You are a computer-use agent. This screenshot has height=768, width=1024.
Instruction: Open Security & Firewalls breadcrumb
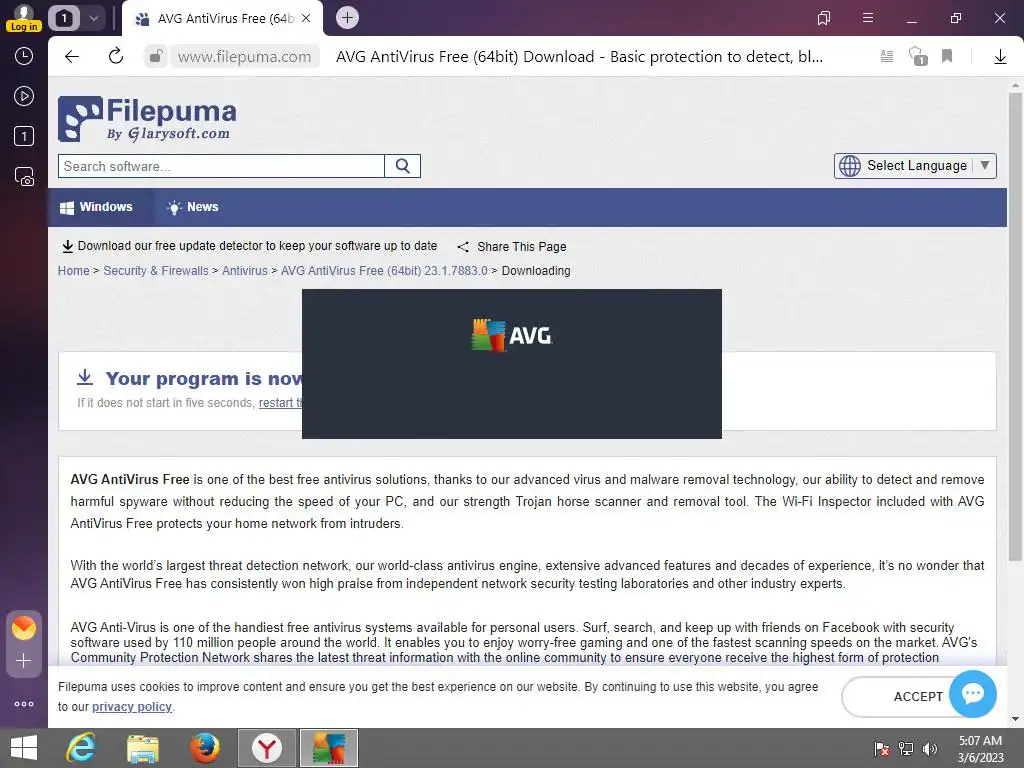tap(155, 270)
